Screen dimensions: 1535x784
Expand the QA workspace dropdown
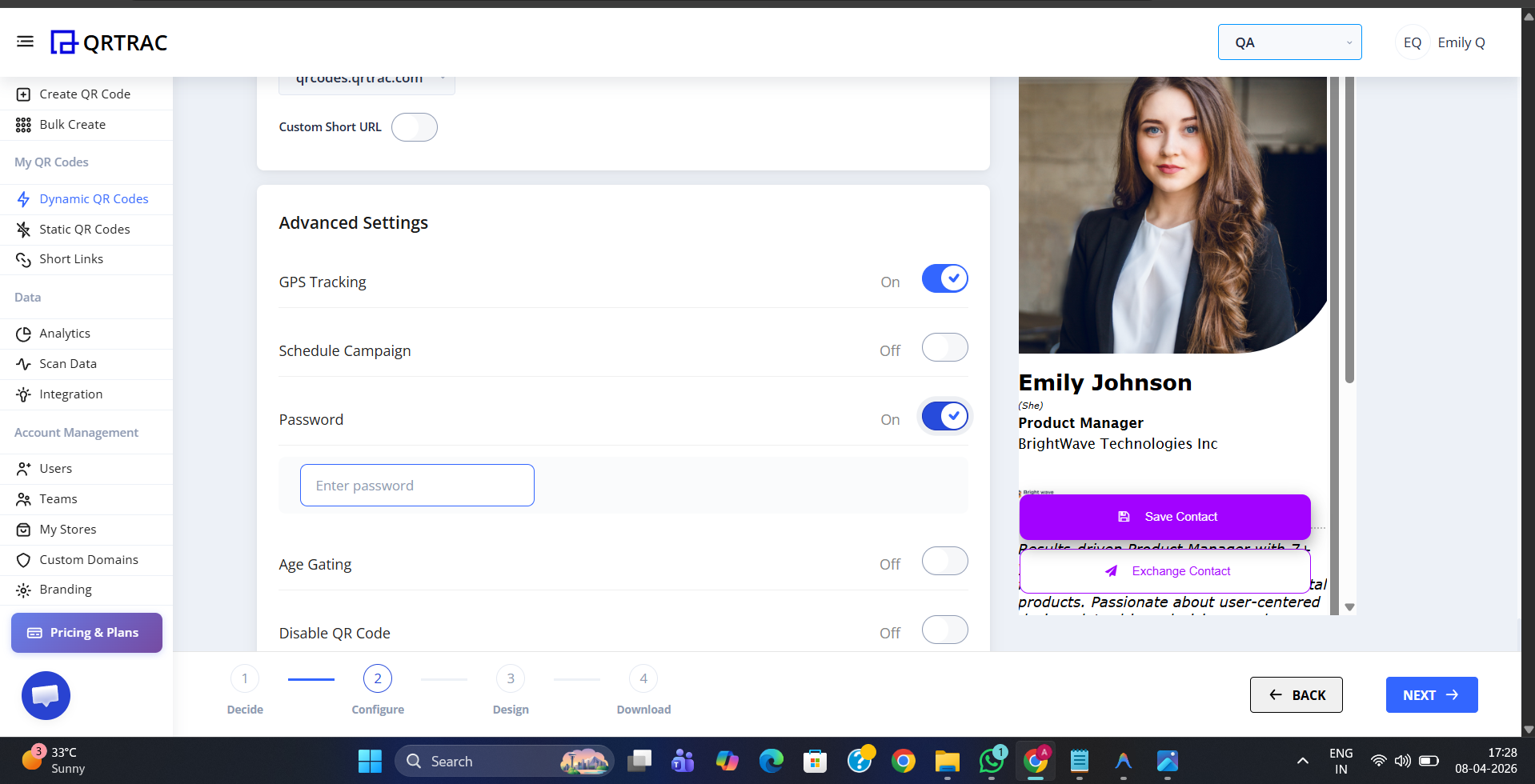point(1289,42)
